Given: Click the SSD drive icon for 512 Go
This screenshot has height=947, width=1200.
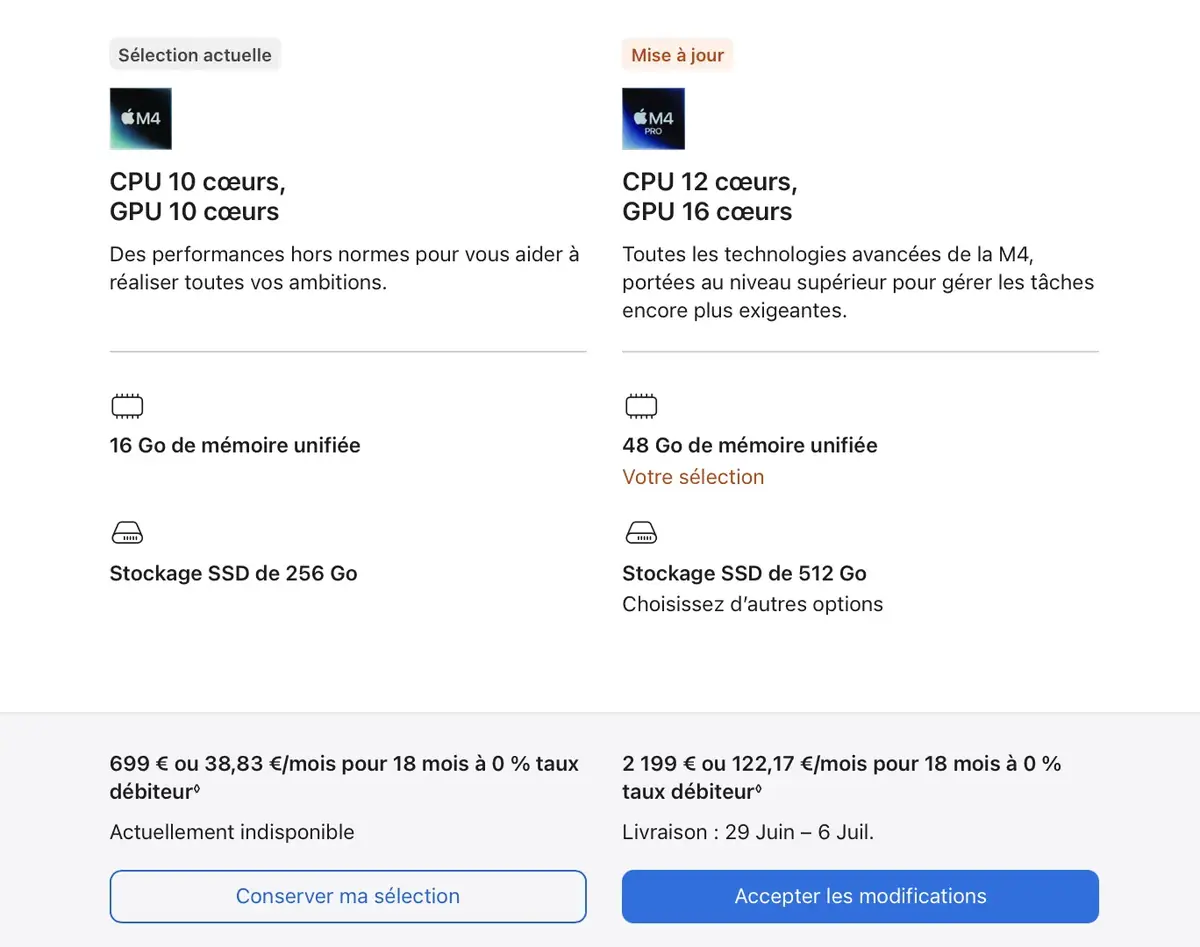Looking at the screenshot, I should pyautogui.click(x=641, y=532).
